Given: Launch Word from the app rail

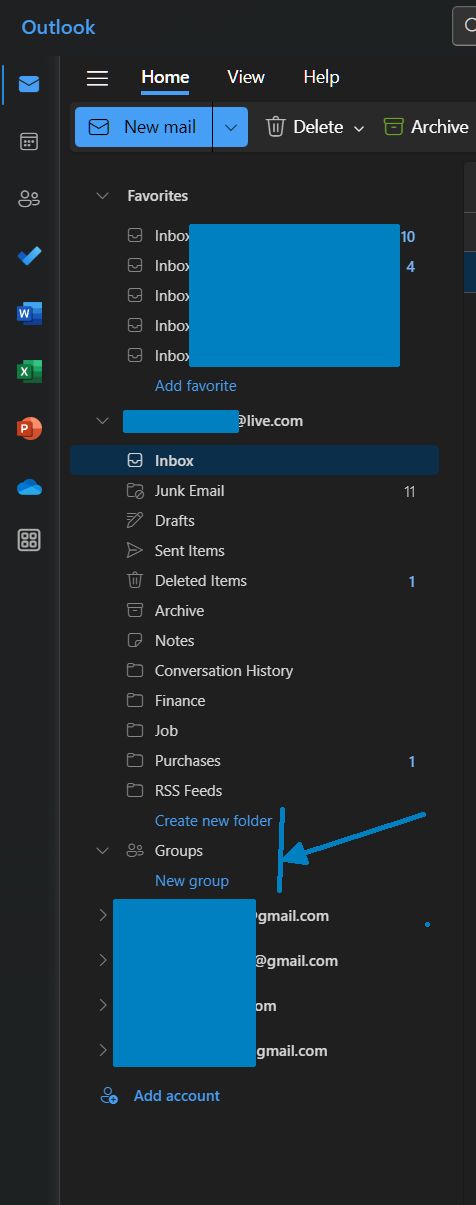Looking at the screenshot, I should point(29,314).
